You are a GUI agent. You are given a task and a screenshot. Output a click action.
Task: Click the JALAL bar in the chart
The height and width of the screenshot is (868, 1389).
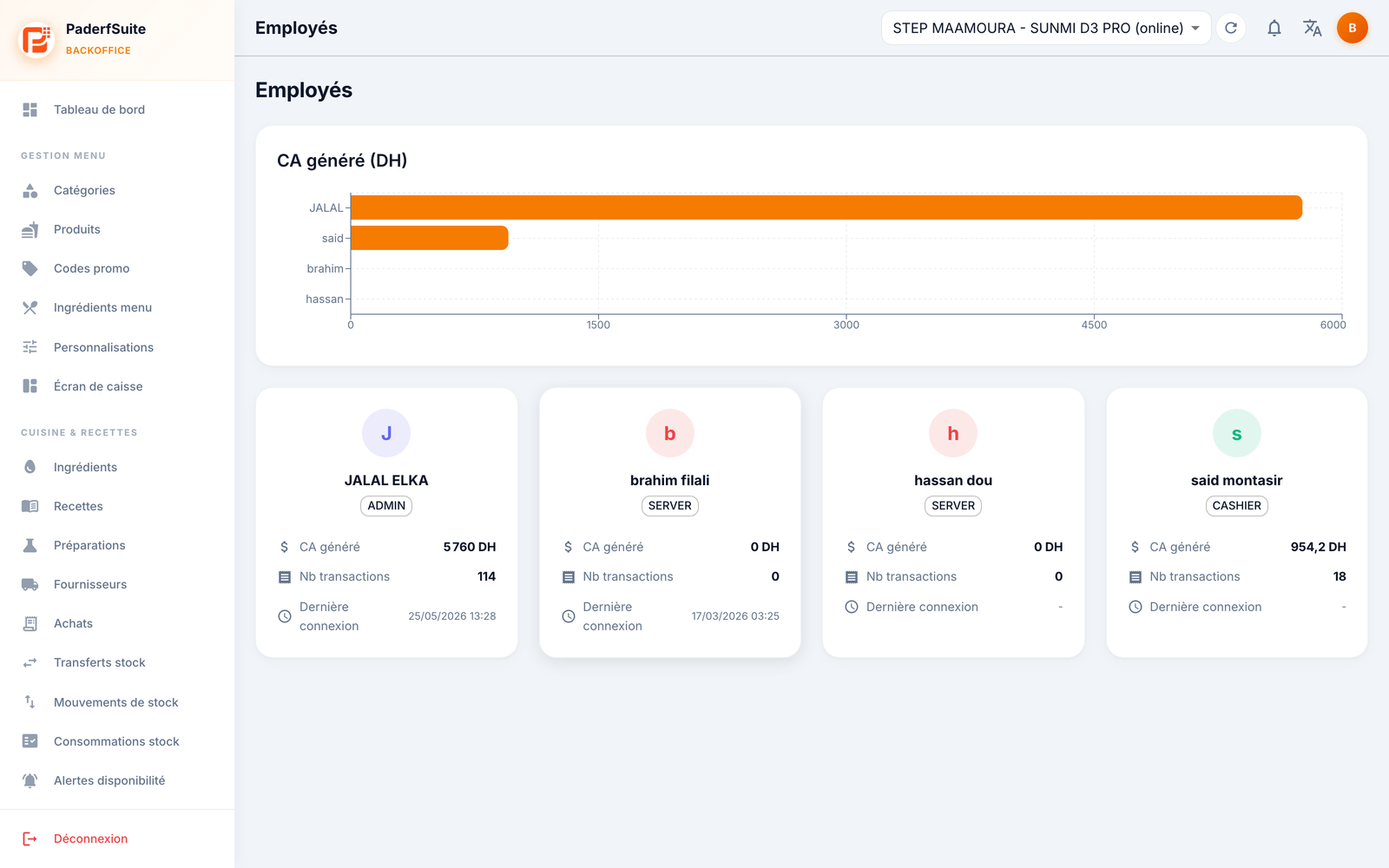pyautogui.click(x=826, y=207)
